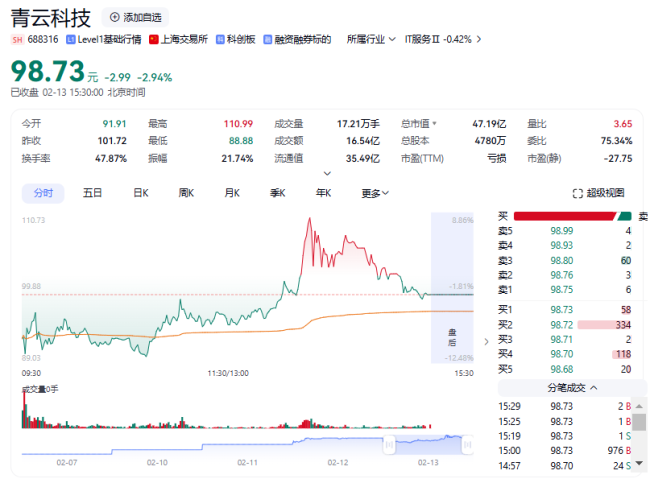Click the 最高 value 110.99
The image size is (650, 483).
(238, 124)
